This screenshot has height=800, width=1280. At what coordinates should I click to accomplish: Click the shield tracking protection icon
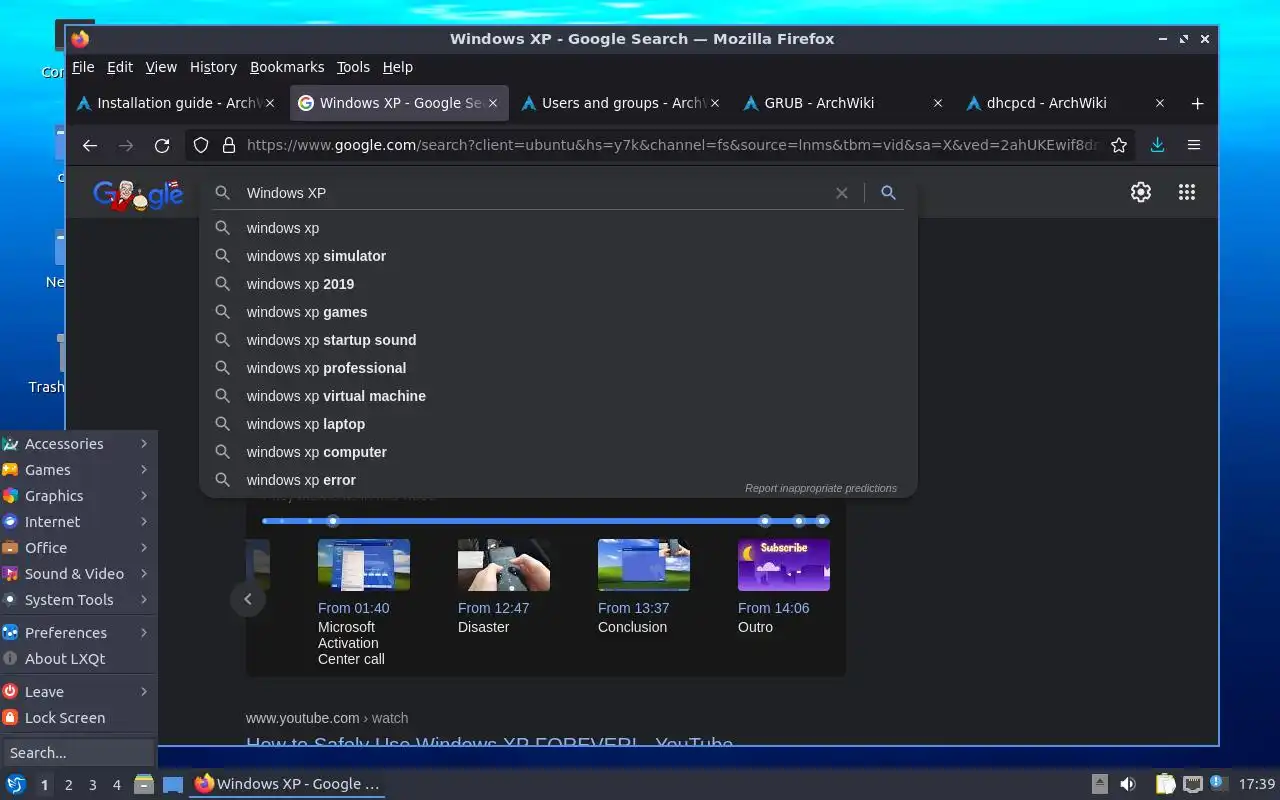(201, 145)
